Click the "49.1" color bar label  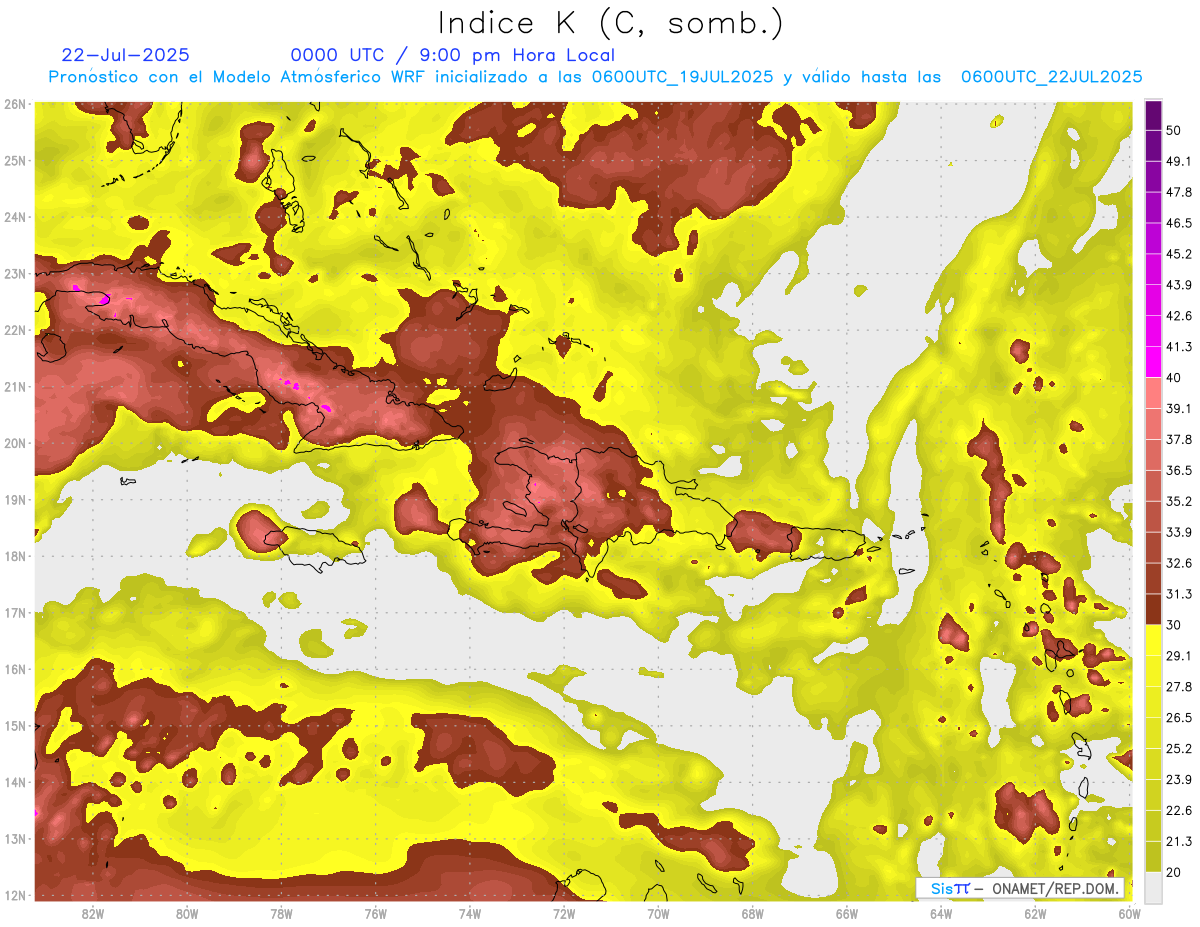coord(1178,162)
